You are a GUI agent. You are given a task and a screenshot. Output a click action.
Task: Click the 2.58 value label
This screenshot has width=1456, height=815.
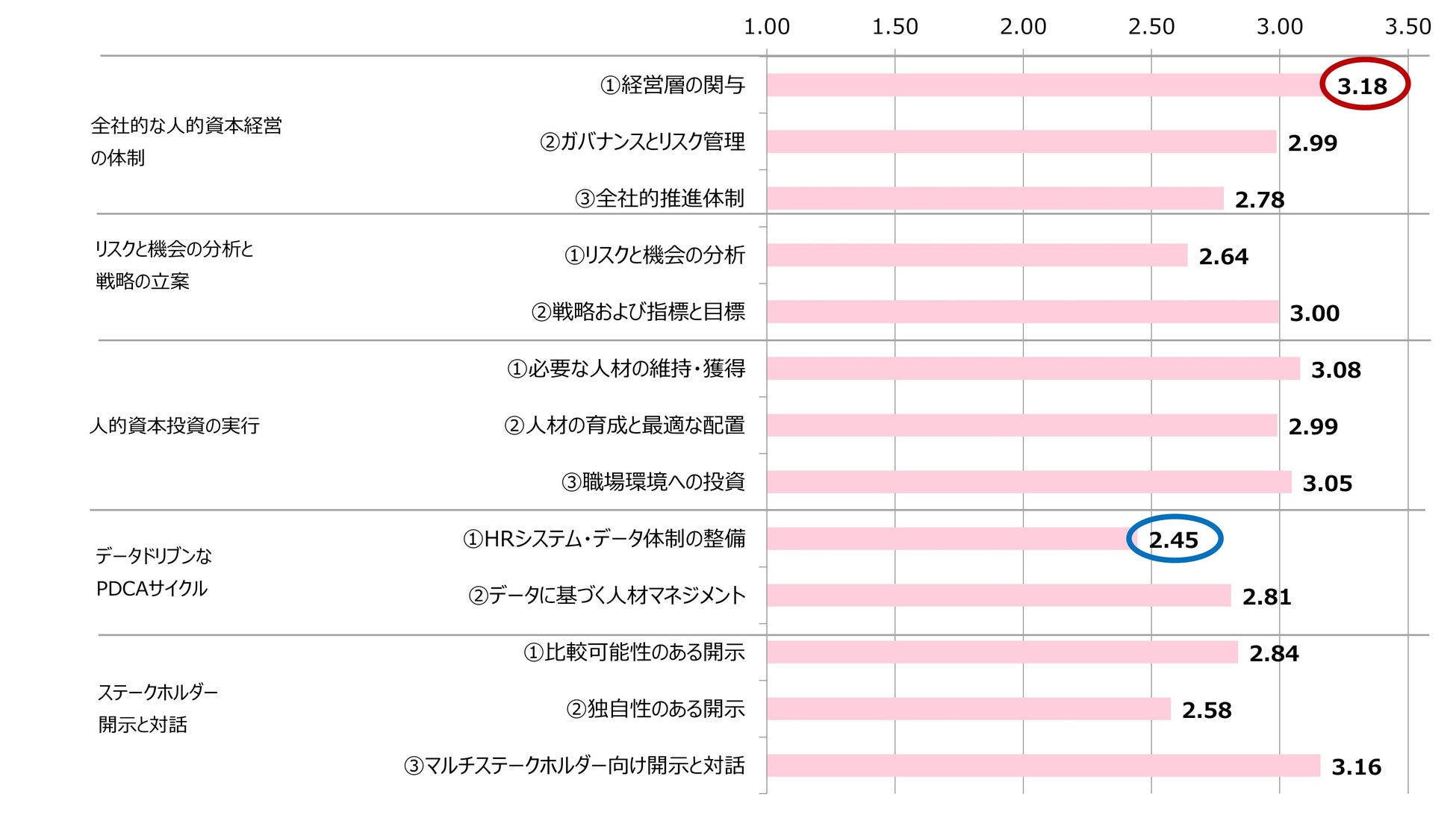click(1207, 710)
